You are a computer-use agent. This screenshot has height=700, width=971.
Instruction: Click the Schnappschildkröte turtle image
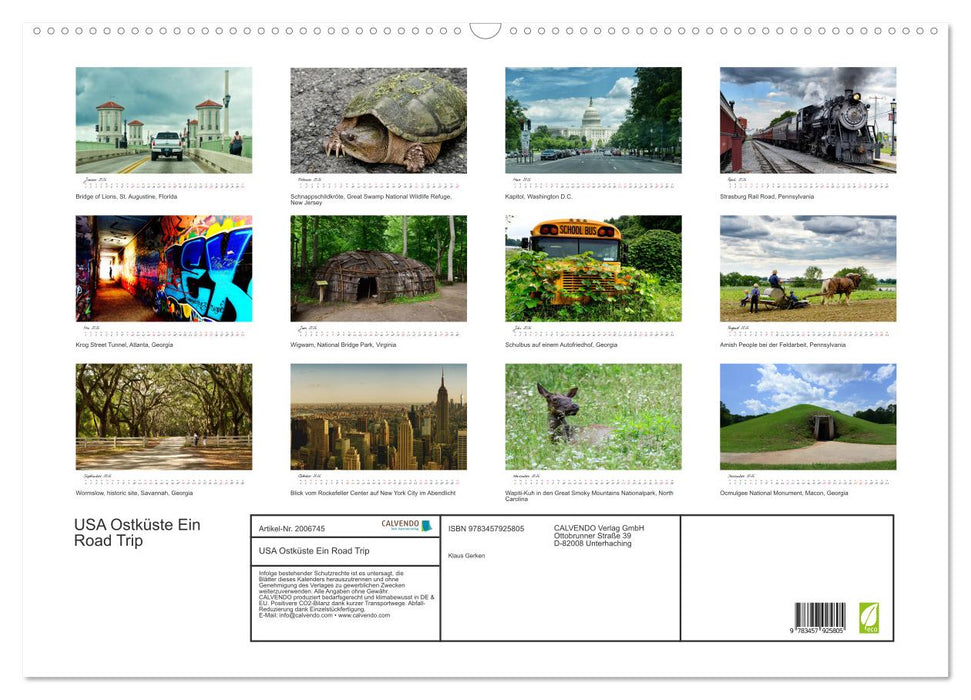pos(377,120)
